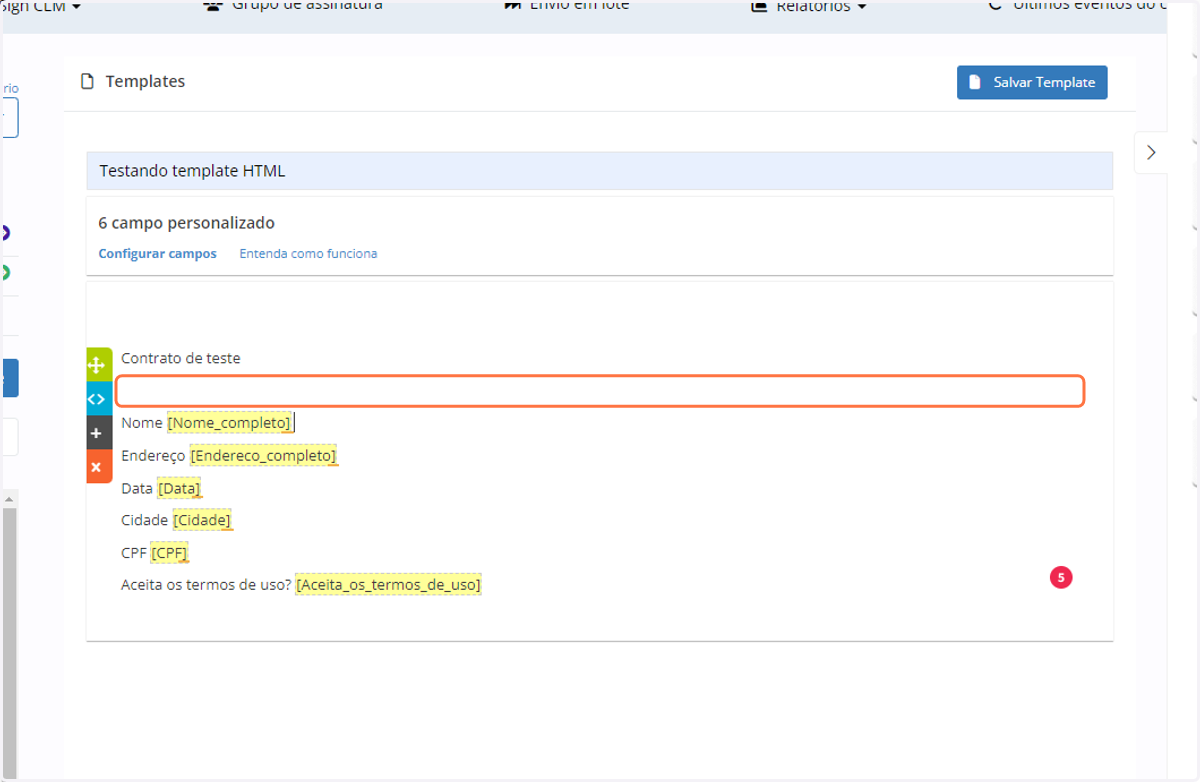Select the [Nome_completo] field tag
This screenshot has height=782, width=1200.
coord(229,423)
